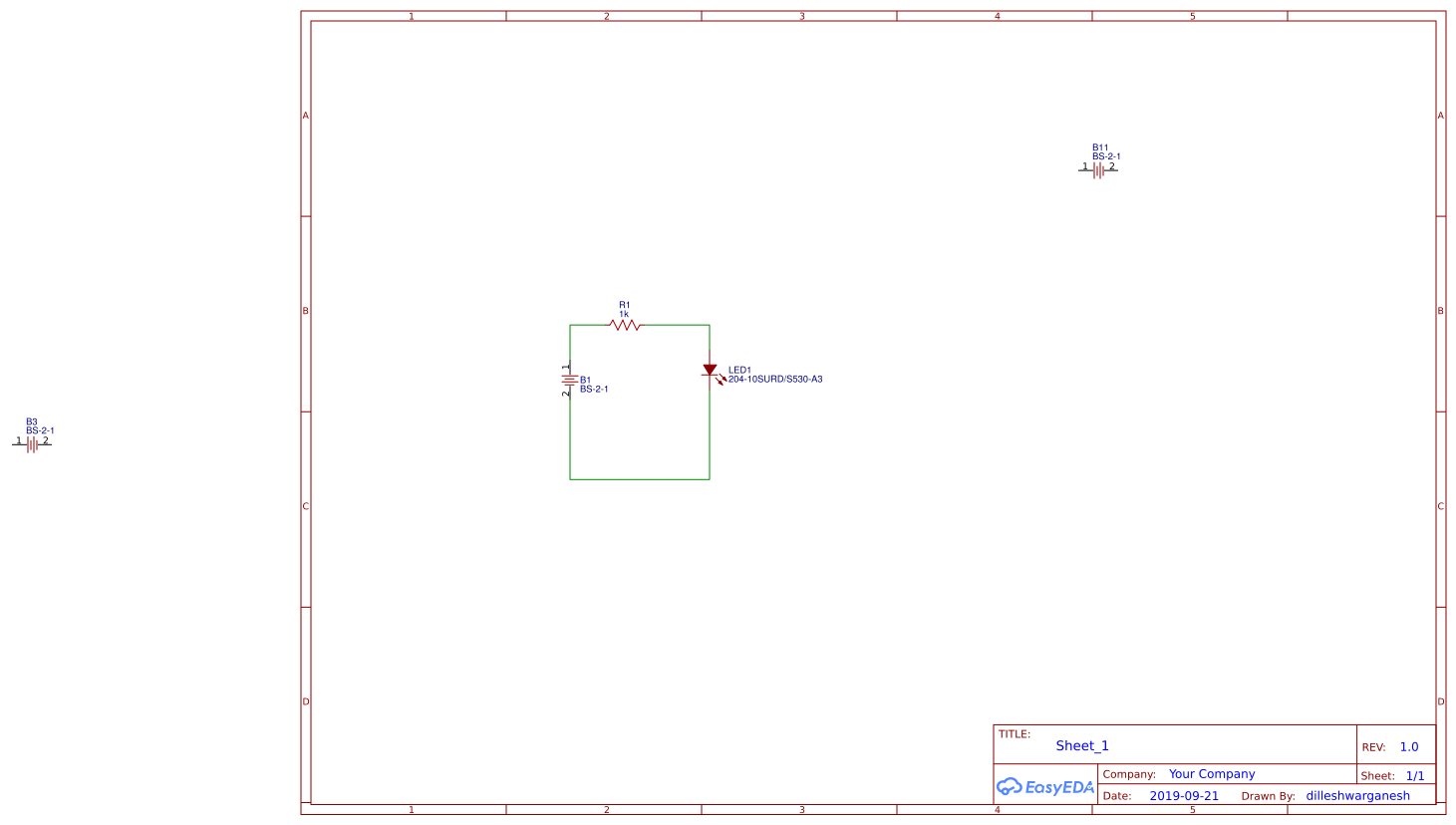Image resolution: width=1456 pixels, height=825 pixels.
Task: Select the 1k resistor value label
Action: [x=624, y=315]
